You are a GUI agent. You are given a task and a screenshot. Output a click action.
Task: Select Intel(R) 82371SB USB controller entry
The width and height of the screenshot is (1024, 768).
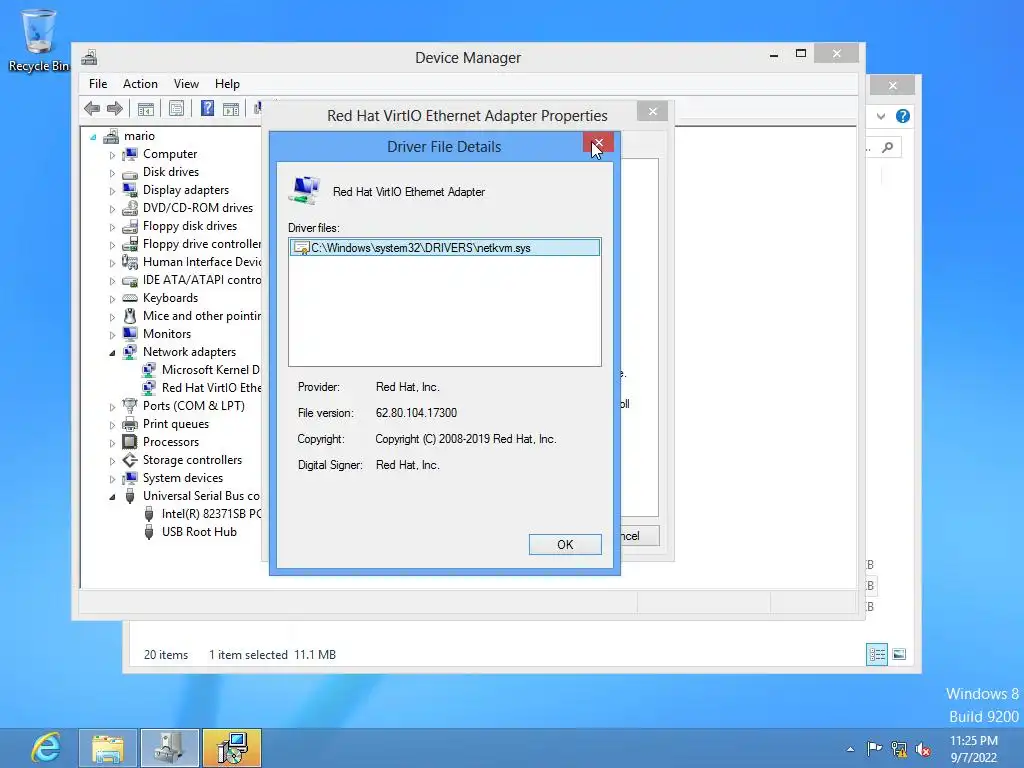pyautogui.click(x=211, y=514)
